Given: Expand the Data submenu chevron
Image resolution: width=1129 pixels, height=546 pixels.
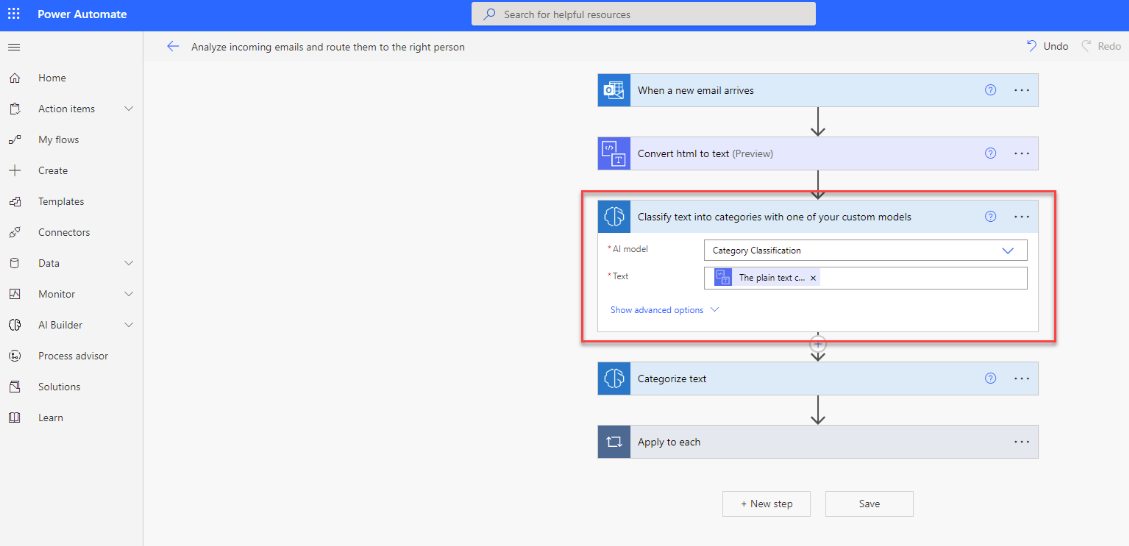Looking at the screenshot, I should pos(129,264).
